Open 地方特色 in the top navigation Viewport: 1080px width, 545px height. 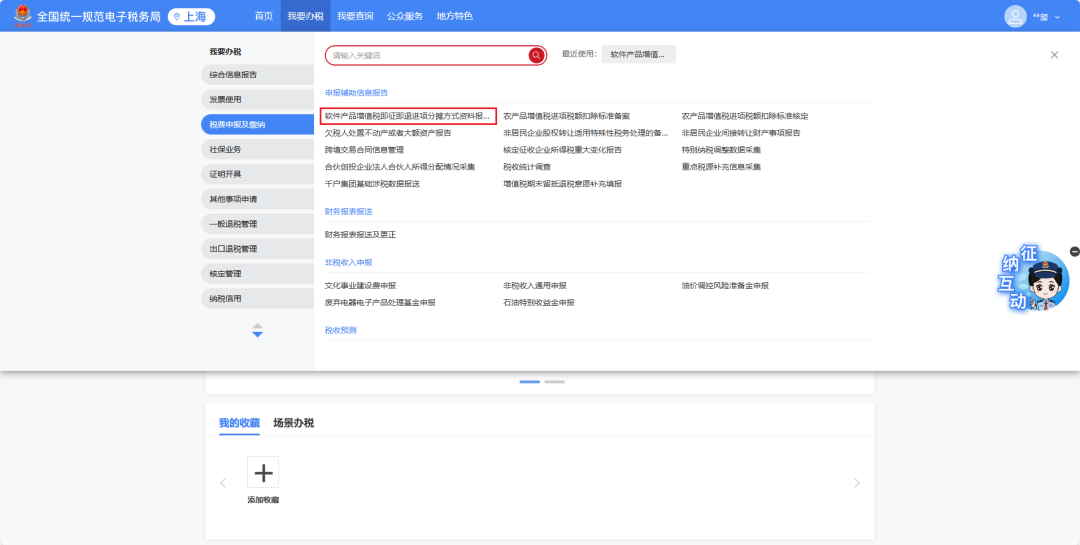(x=455, y=16)
